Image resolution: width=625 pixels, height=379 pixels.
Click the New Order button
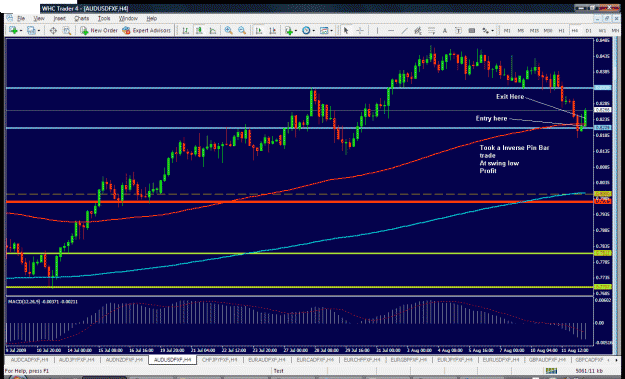click(x=99, y=30)
